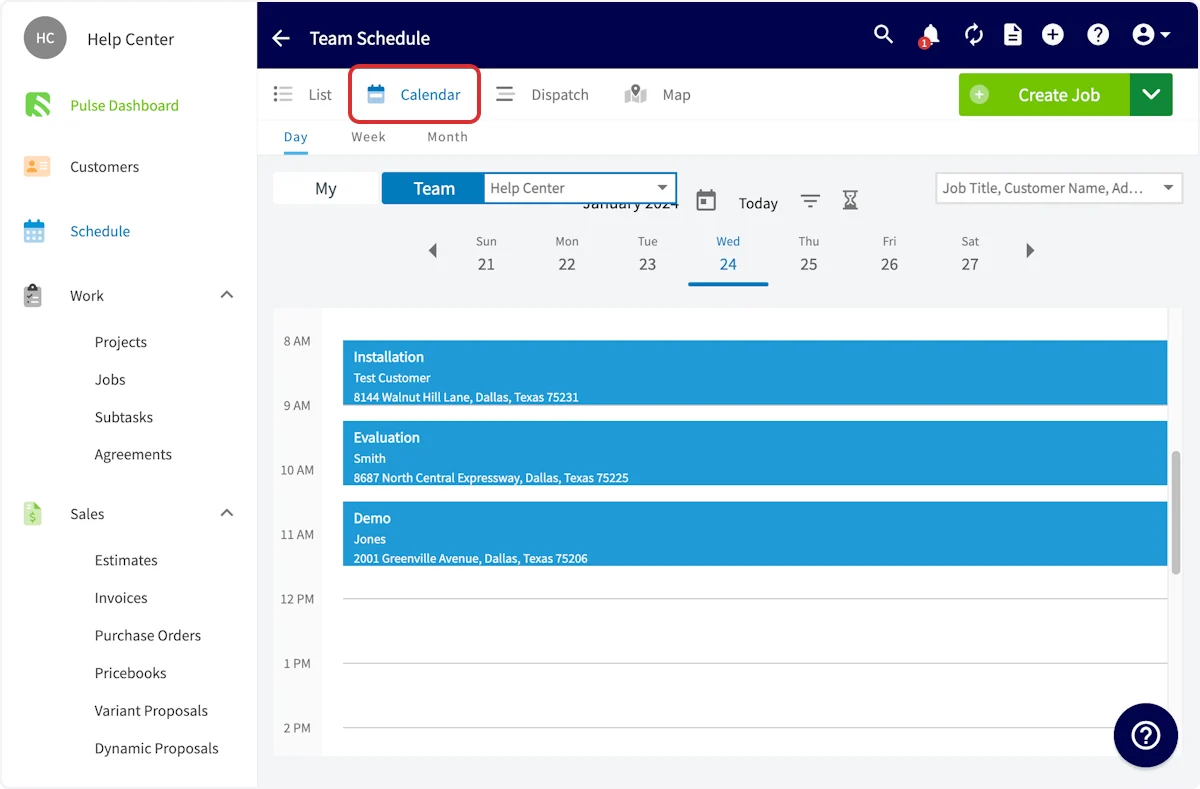Switch to the Calendar view tab

click(x=414, y=95)
